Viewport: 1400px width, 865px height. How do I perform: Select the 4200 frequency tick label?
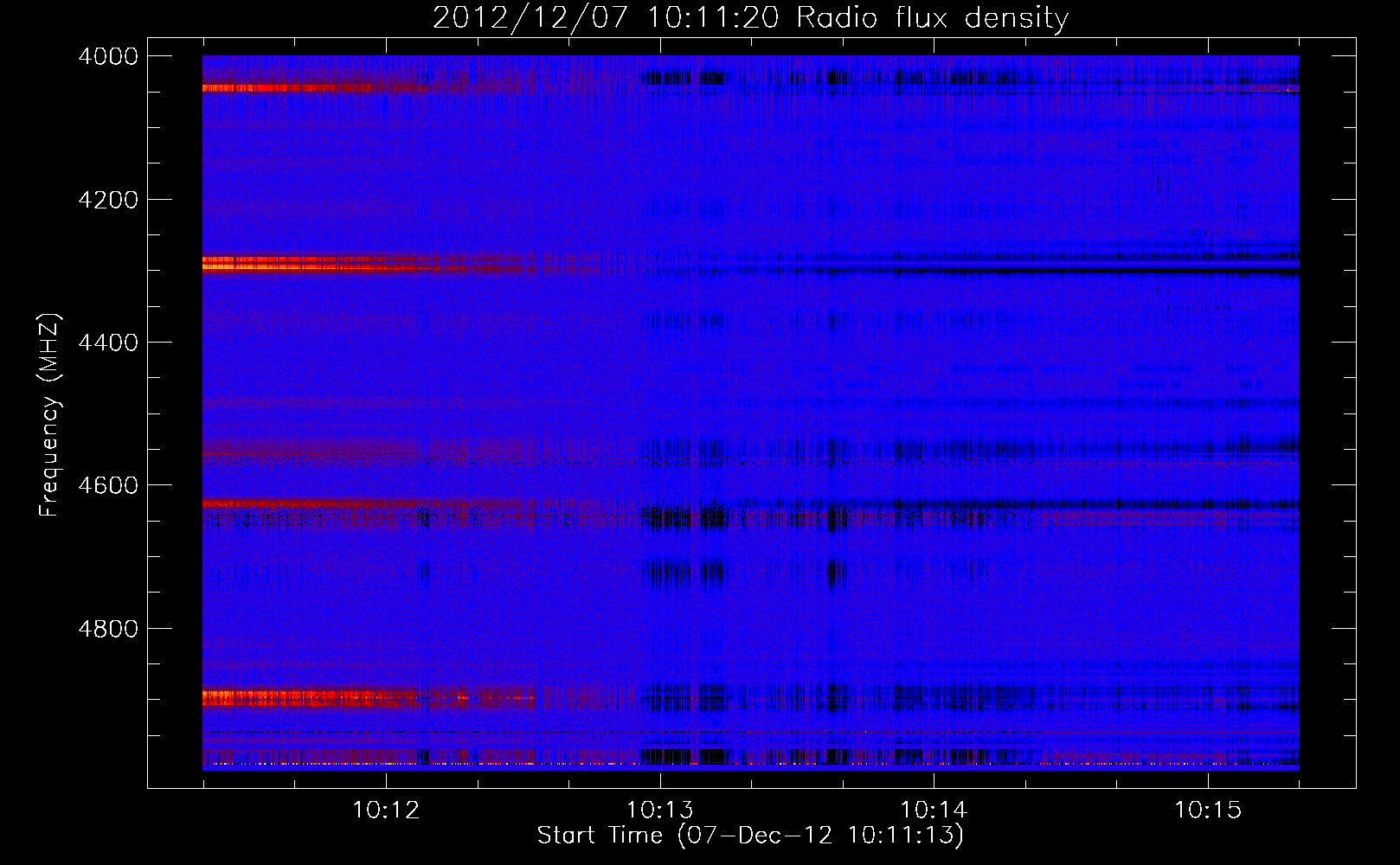pyautogui.click(x=108, y=200)
